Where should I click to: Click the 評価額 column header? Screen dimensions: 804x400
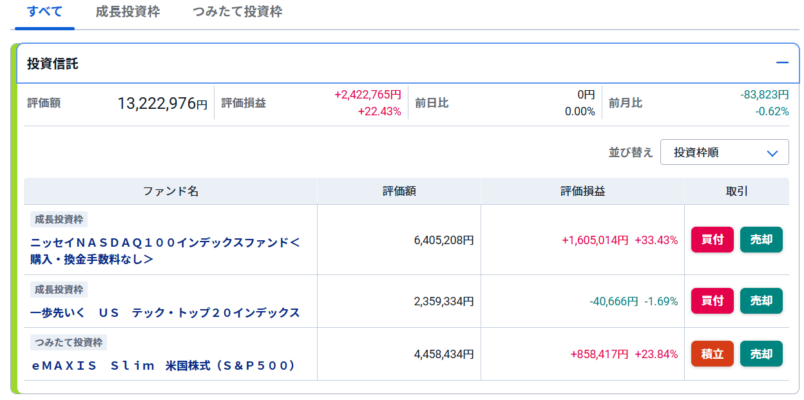[398, 191]
